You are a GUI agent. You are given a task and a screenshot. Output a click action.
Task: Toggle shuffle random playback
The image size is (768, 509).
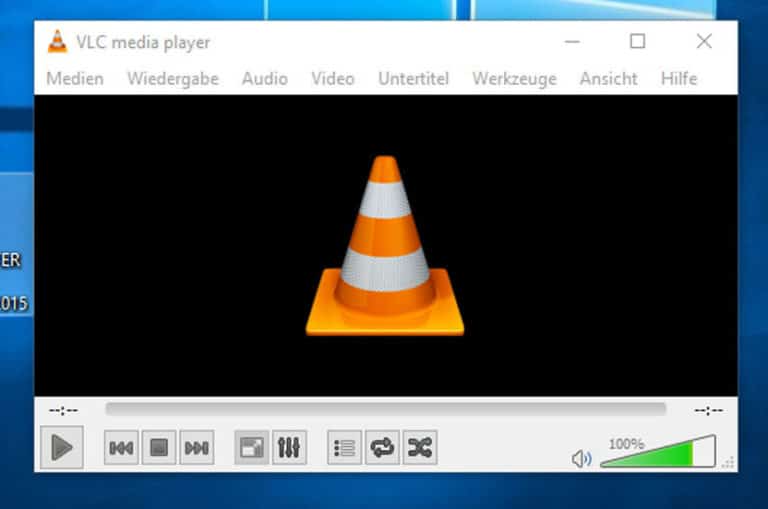click(420, 447)
